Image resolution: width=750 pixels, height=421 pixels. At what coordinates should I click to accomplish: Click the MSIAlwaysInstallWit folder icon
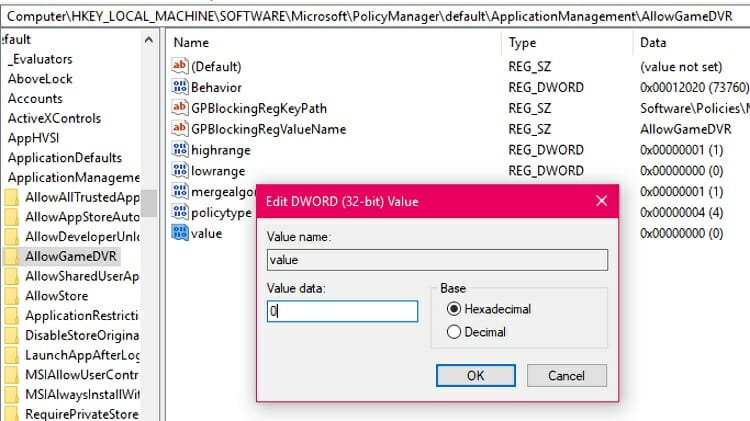(11, 394)
